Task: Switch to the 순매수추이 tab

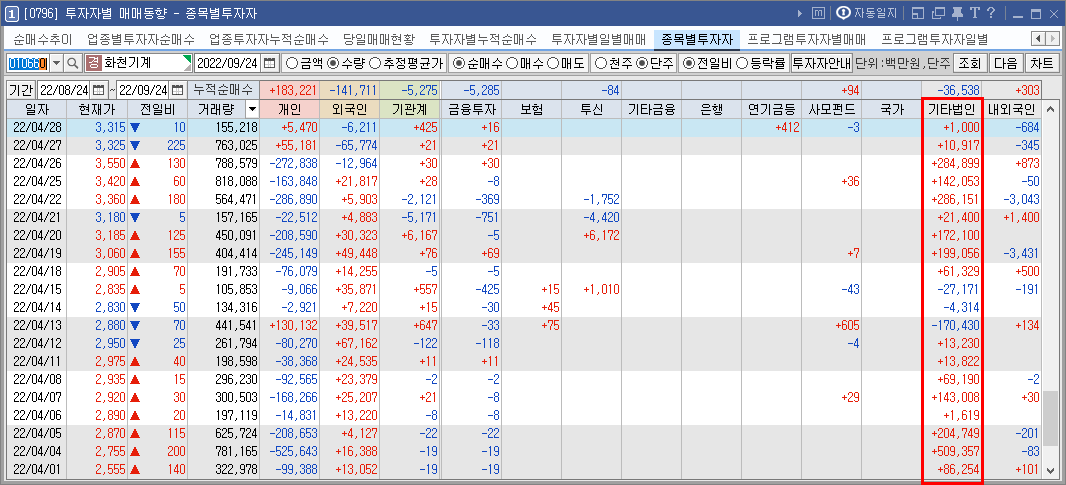Action: tap(43, 39)
